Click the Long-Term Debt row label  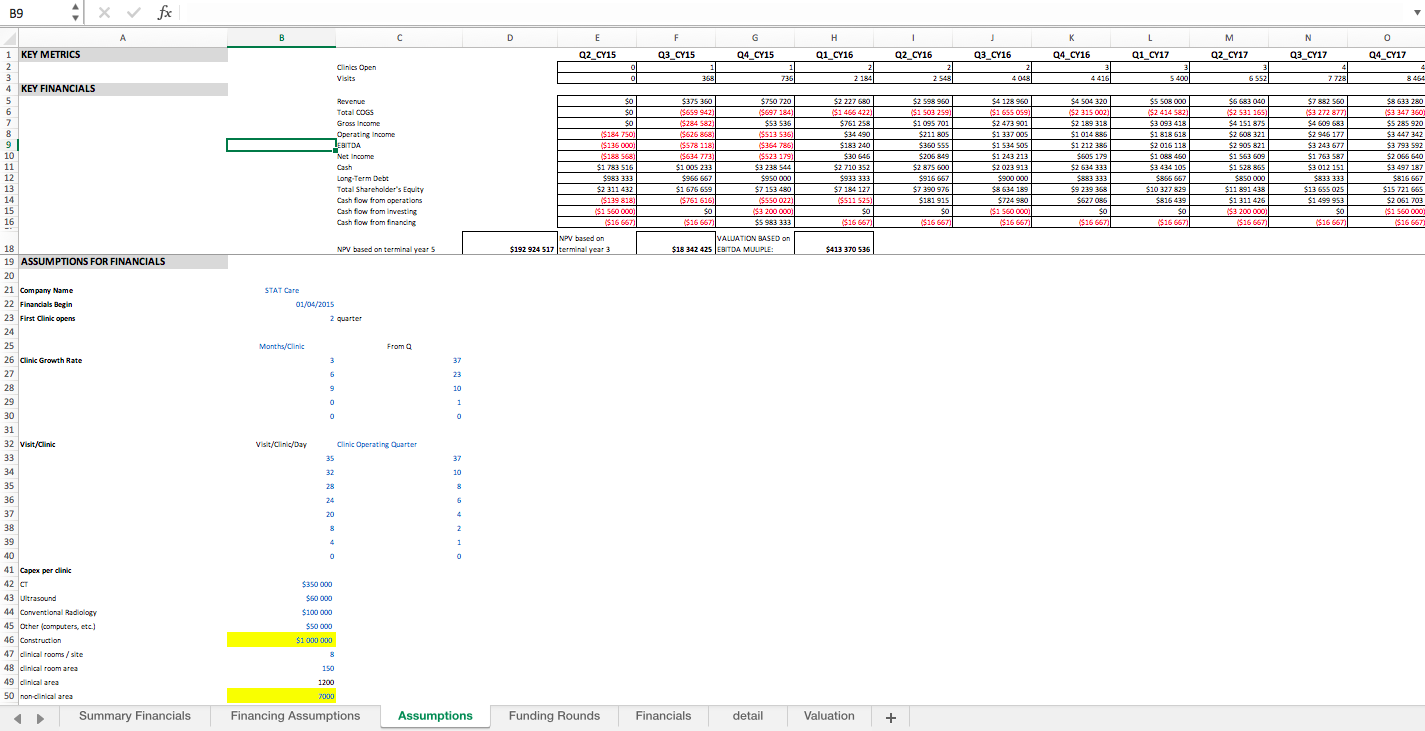(361, 178)
